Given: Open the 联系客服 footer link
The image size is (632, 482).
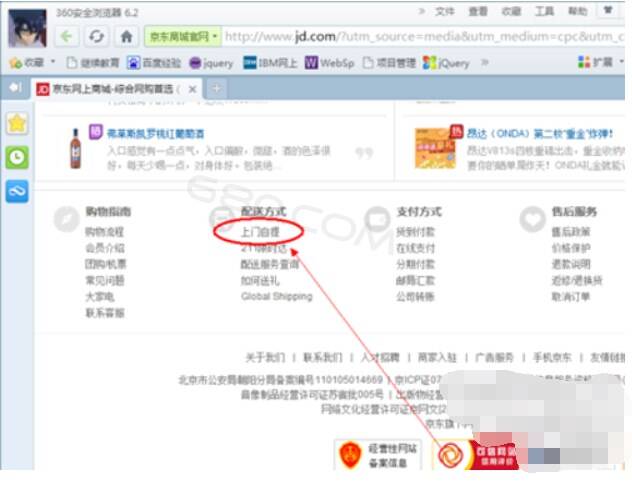Looking at the screenshot, I should click(x=104, y=313).
